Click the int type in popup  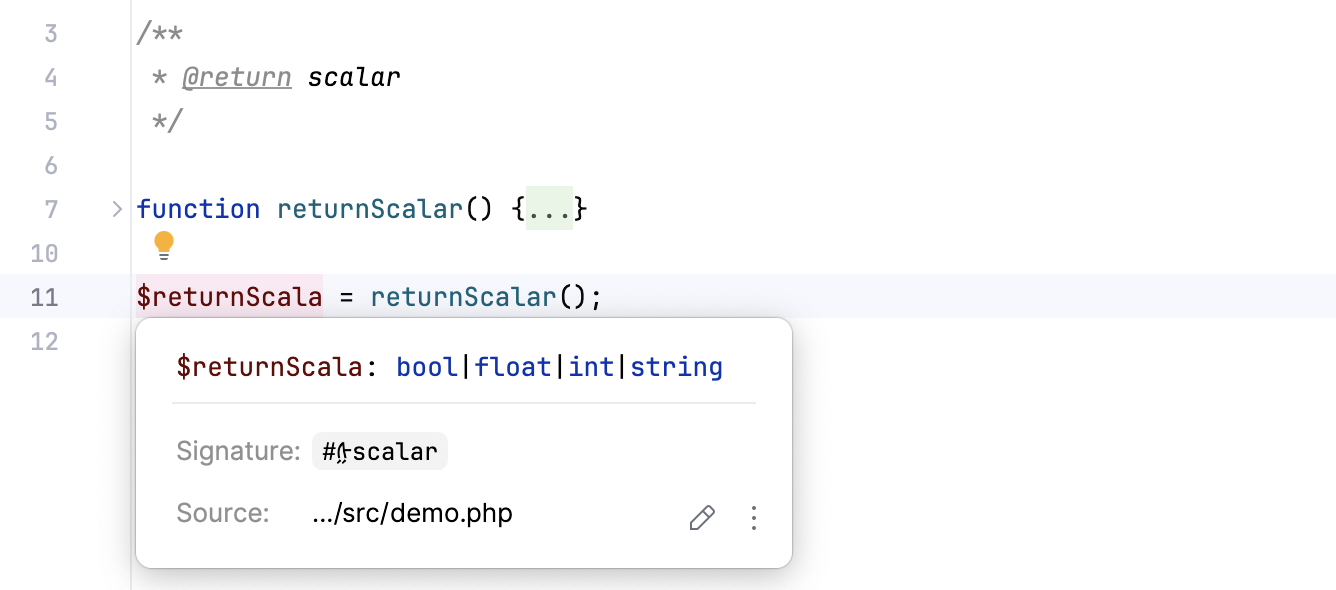592,367
